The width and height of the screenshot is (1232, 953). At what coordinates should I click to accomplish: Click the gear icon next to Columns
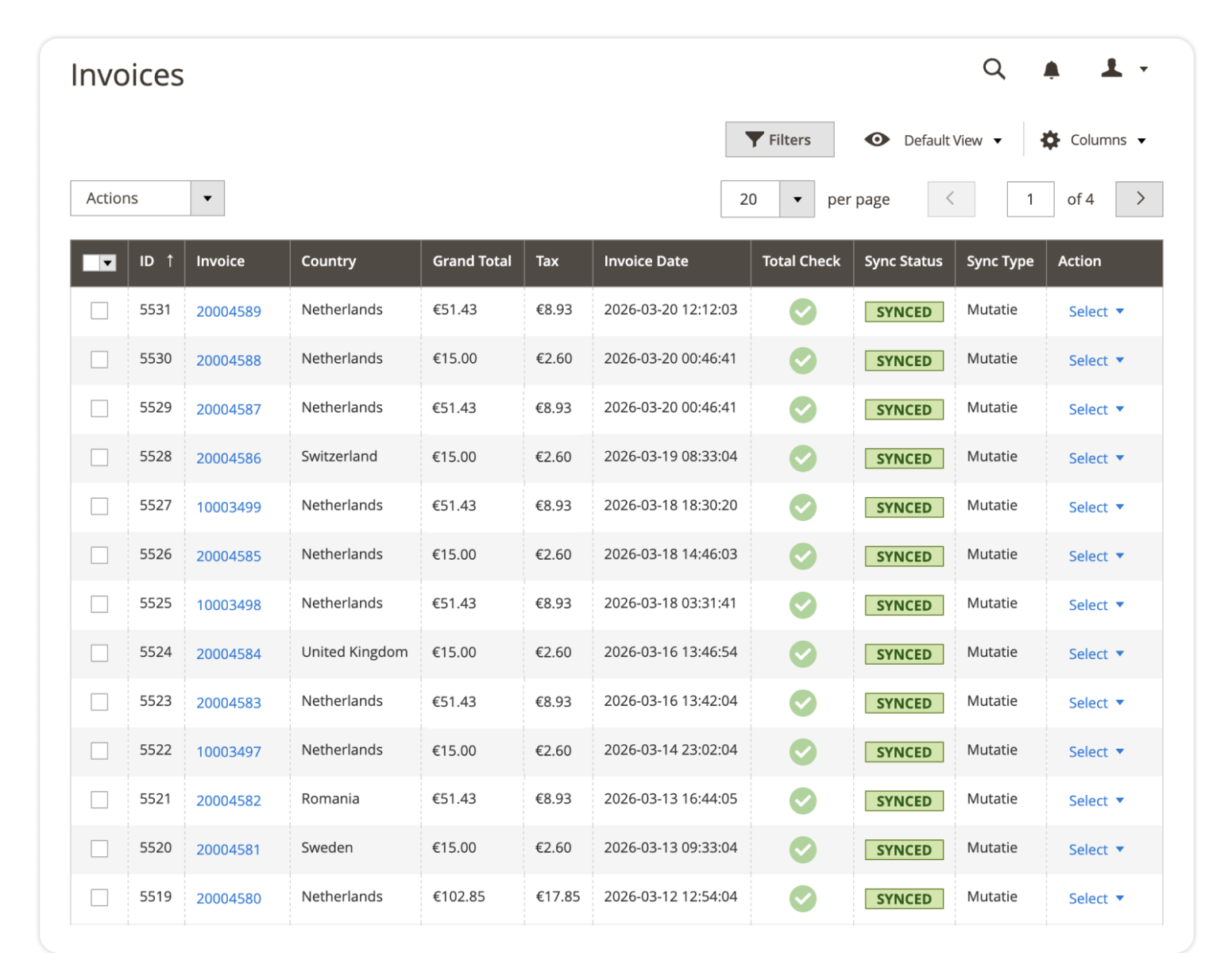click(x=1050, y=139)
